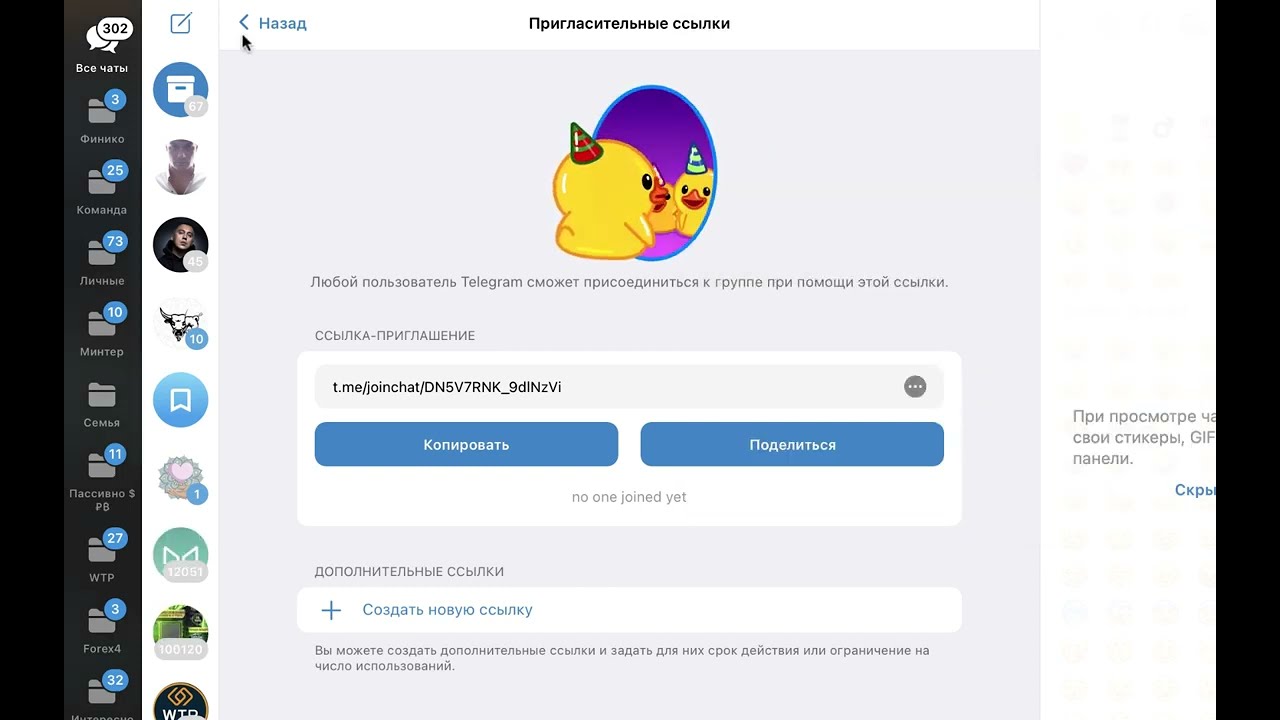Screen dimensions: 1280x720
Task: Open the WTP folder
Action: click(102, 557)
